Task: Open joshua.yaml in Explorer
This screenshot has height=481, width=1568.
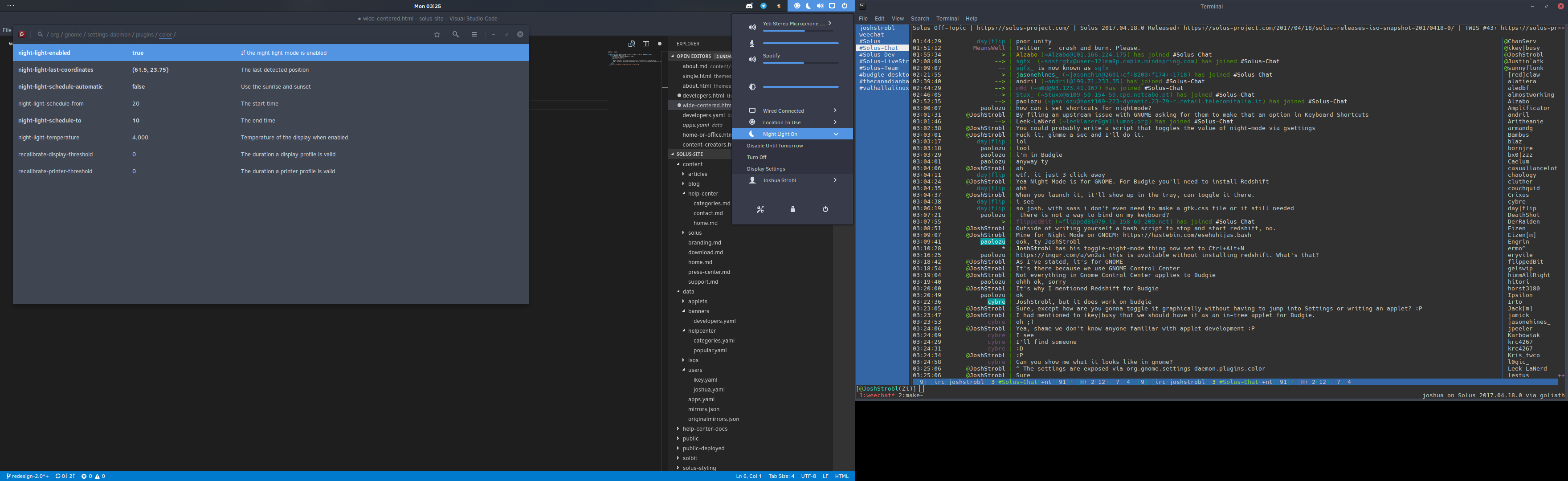Action: click(x=709, y=390)
